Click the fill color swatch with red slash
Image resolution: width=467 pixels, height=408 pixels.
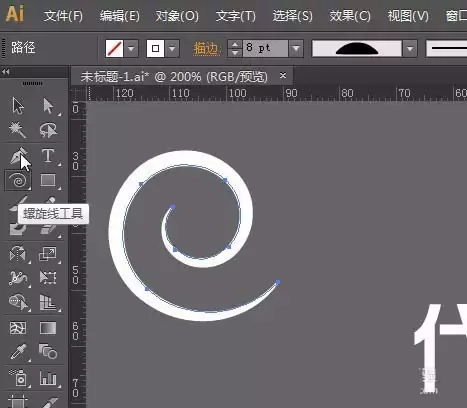click(x=115, y=49)
